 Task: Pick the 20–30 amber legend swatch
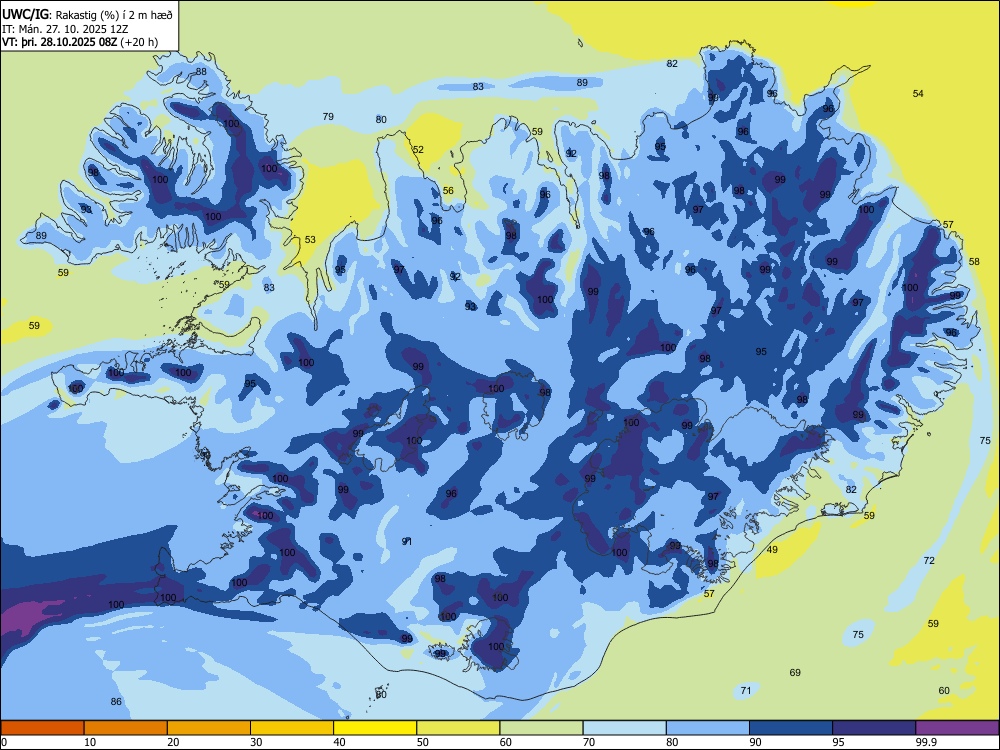click(209, 728)
